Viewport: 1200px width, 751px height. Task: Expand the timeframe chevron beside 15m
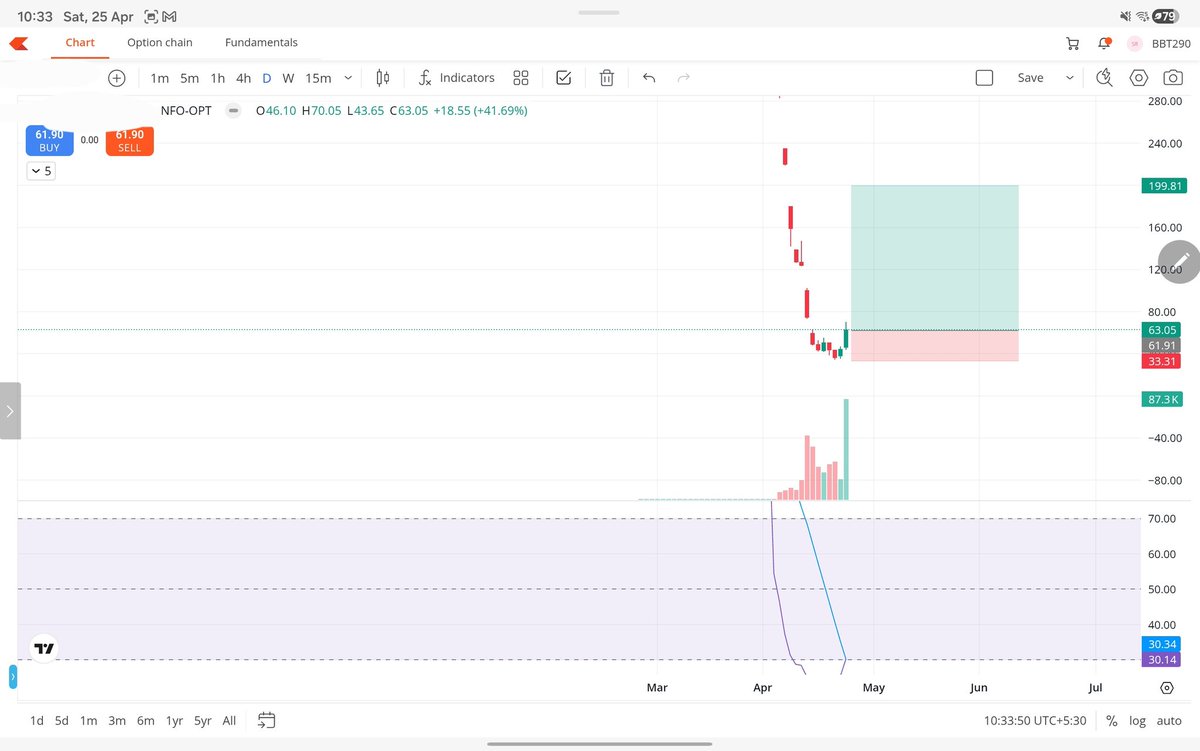click(x=347, y=77)
